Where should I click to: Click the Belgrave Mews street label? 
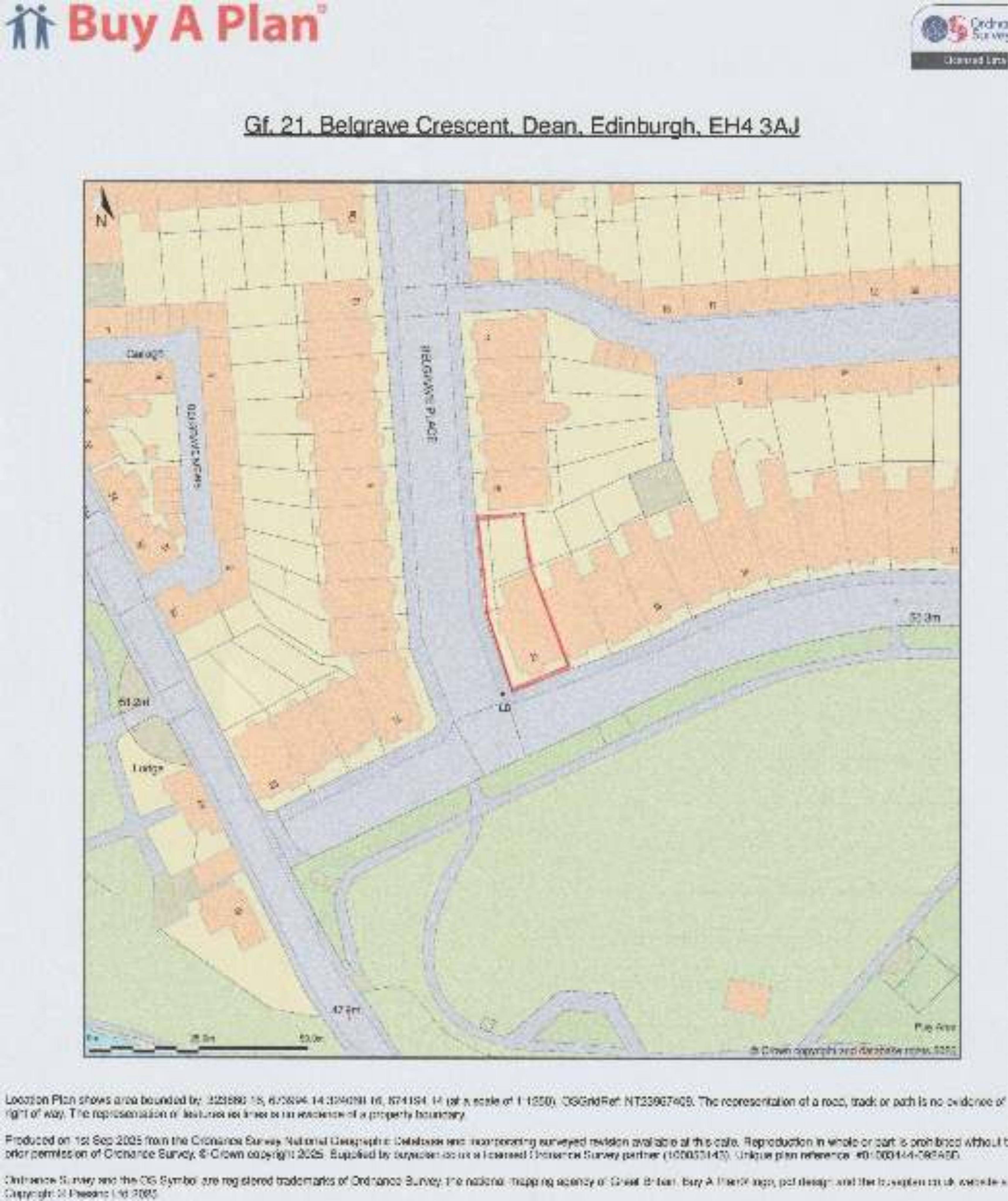194,446
